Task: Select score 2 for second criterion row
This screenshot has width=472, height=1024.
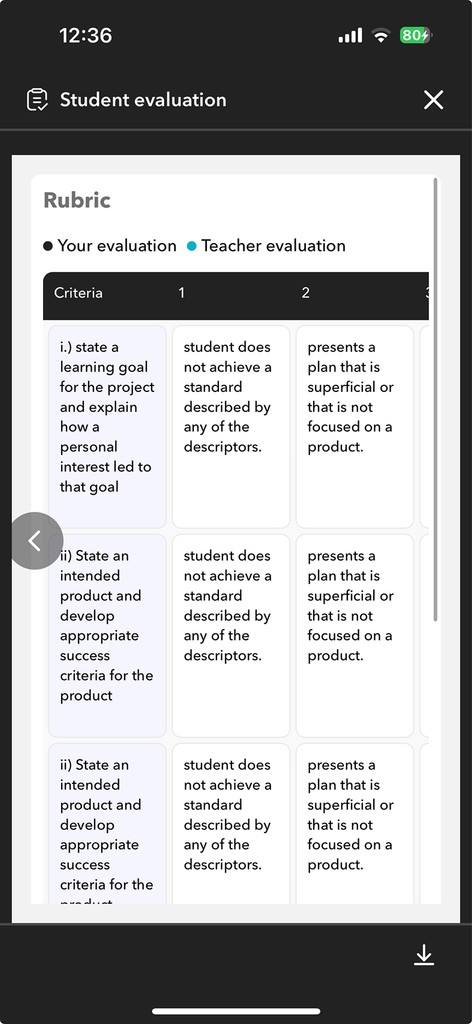Action: click(x=355, y=635)
